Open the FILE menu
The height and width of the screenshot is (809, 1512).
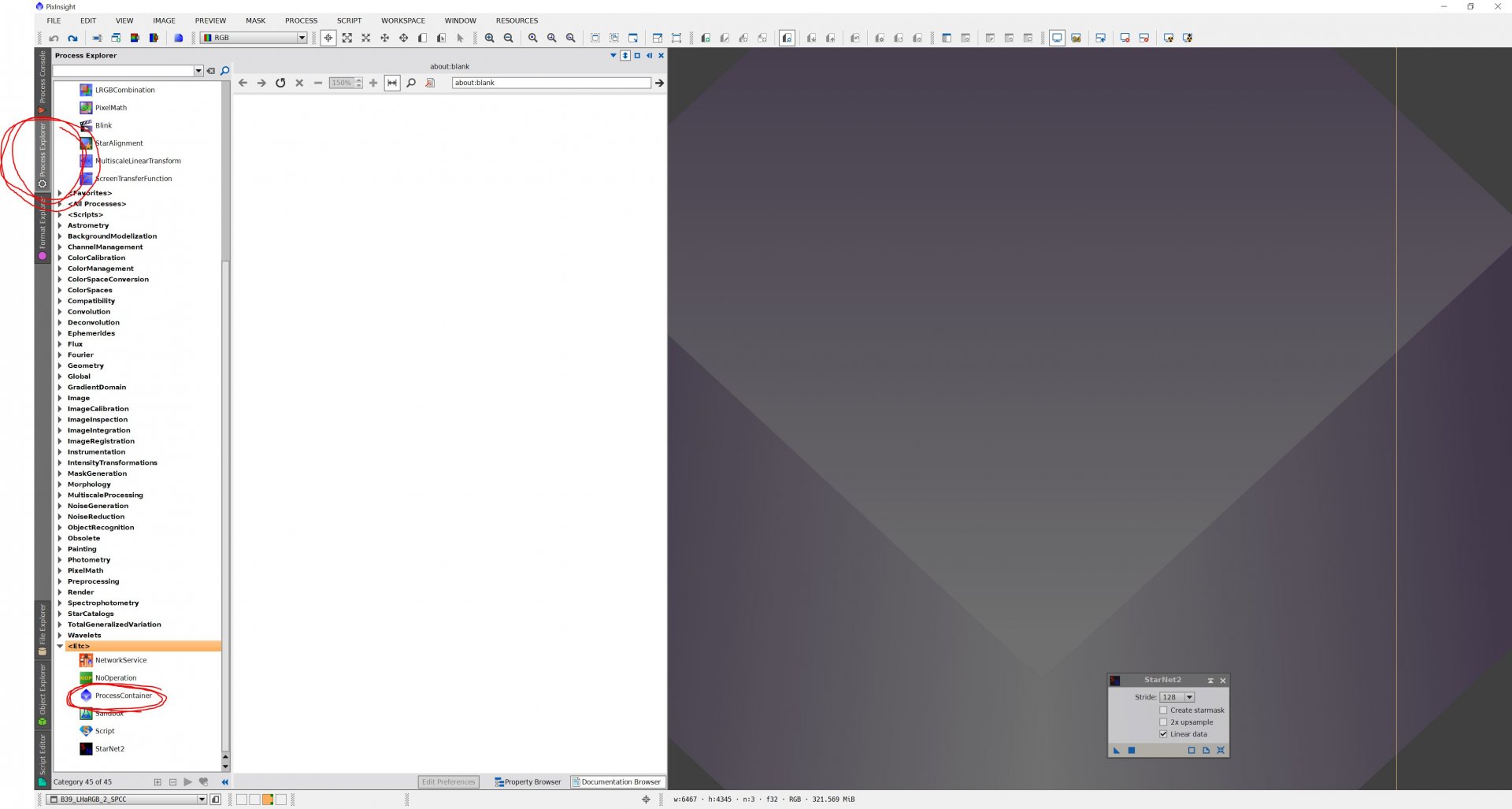point(54,20)
